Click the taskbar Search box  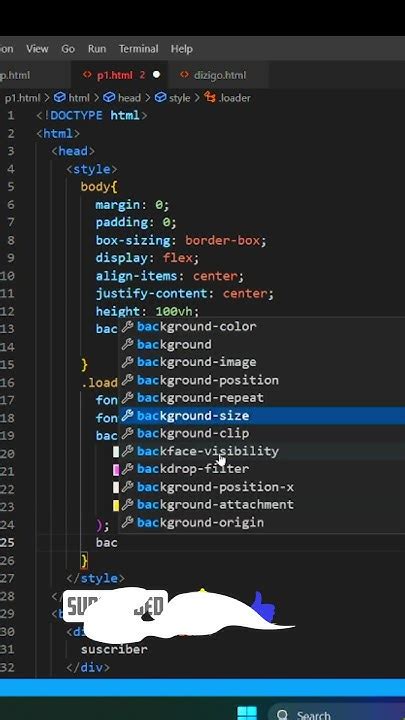tap(338, 713)
